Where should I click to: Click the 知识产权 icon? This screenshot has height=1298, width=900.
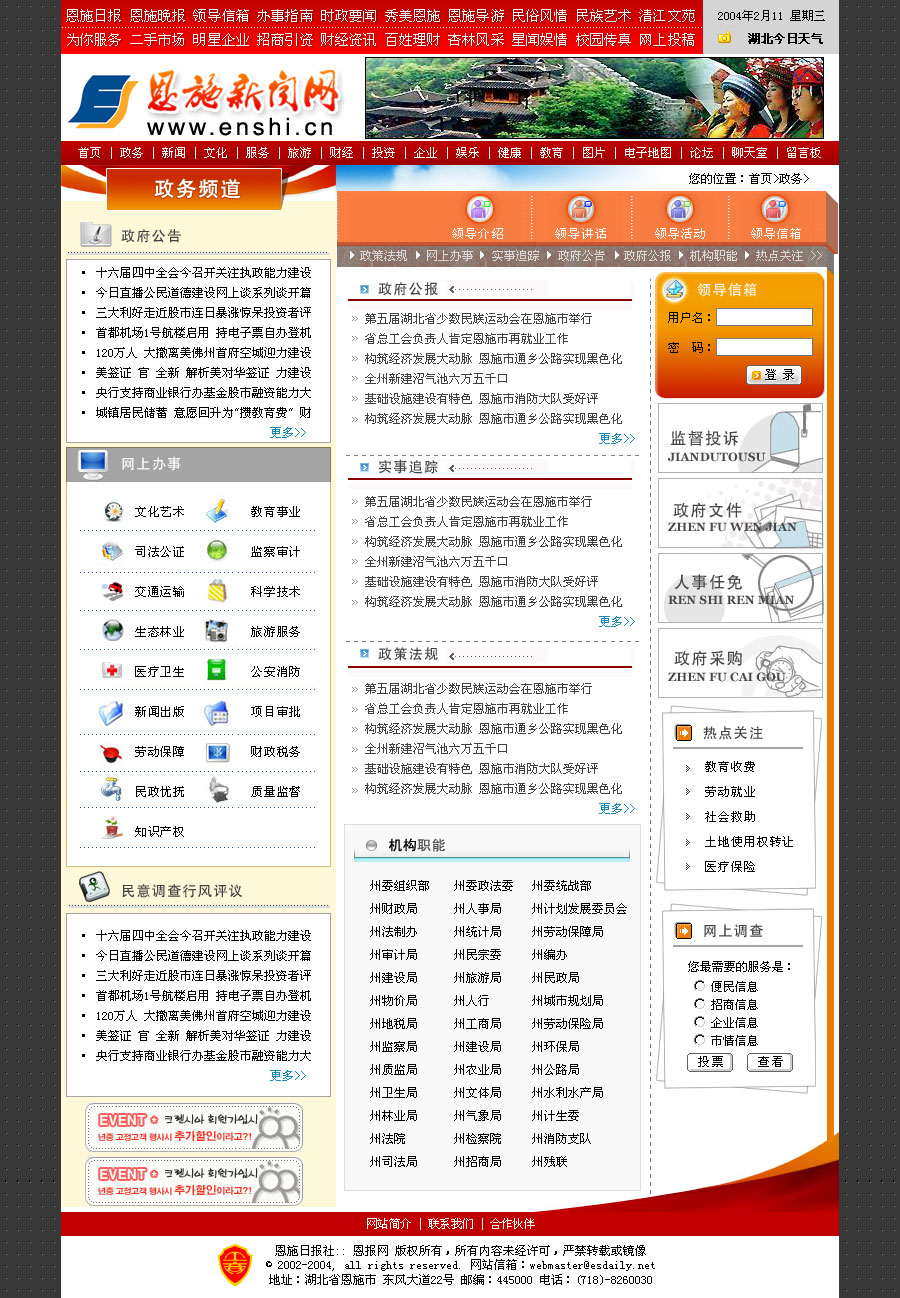(x=112, y=829)
